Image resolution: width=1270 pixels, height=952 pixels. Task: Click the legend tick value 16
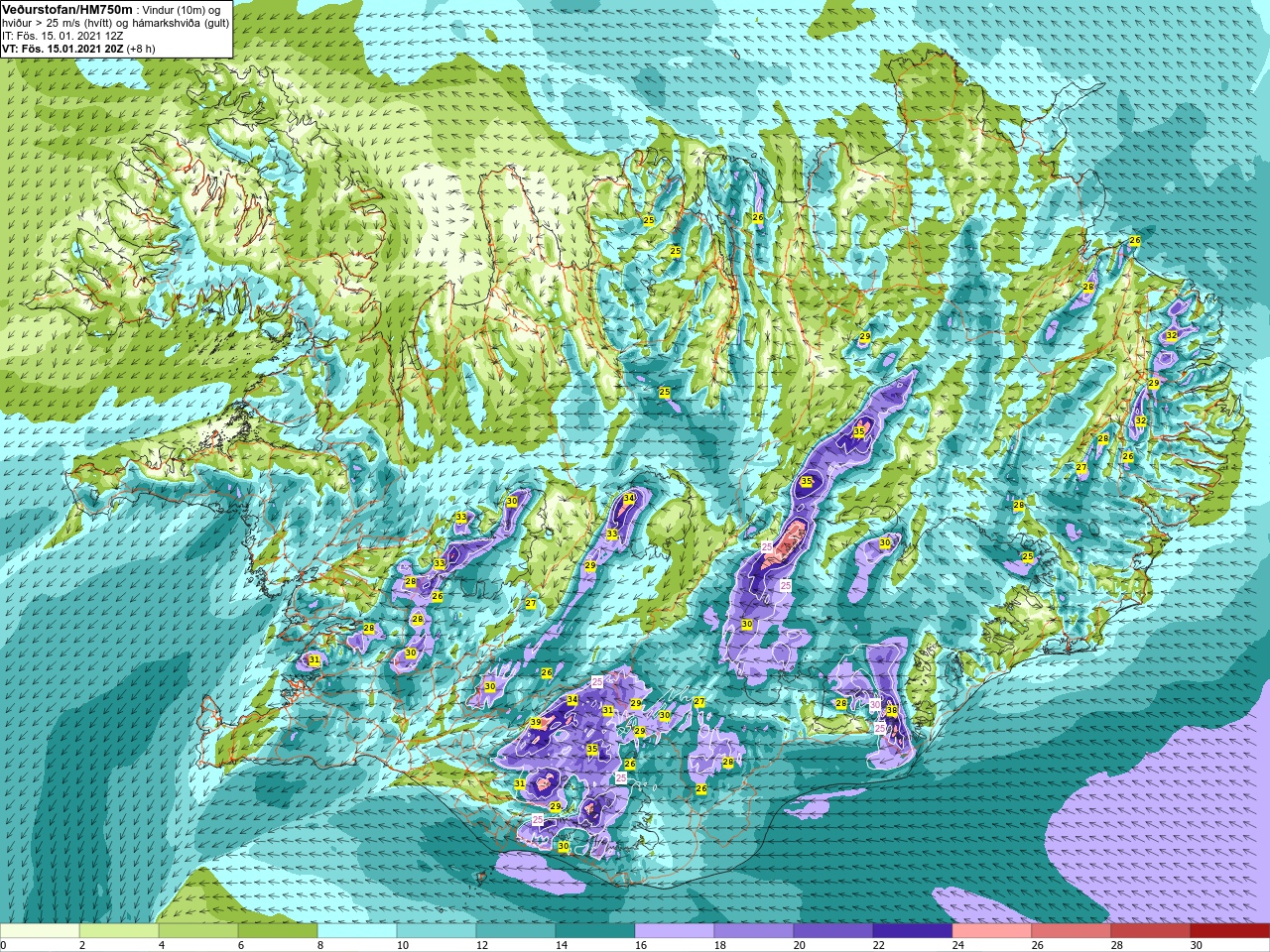coord(640,945)
